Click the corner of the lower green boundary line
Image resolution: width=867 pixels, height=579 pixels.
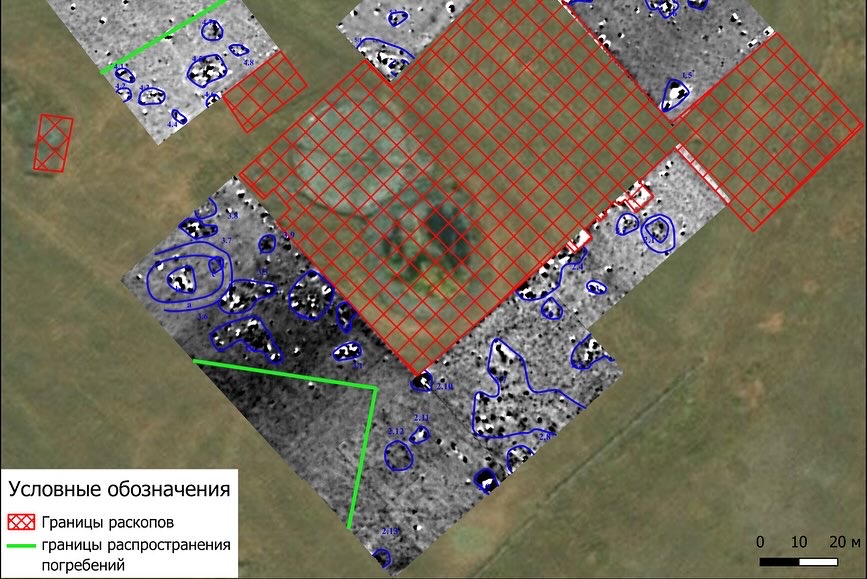[375, 387]
